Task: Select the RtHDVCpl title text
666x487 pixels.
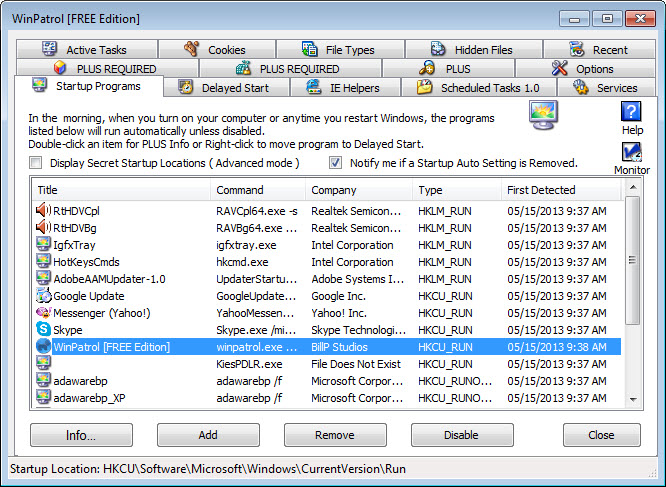Action: click(76, 211)
